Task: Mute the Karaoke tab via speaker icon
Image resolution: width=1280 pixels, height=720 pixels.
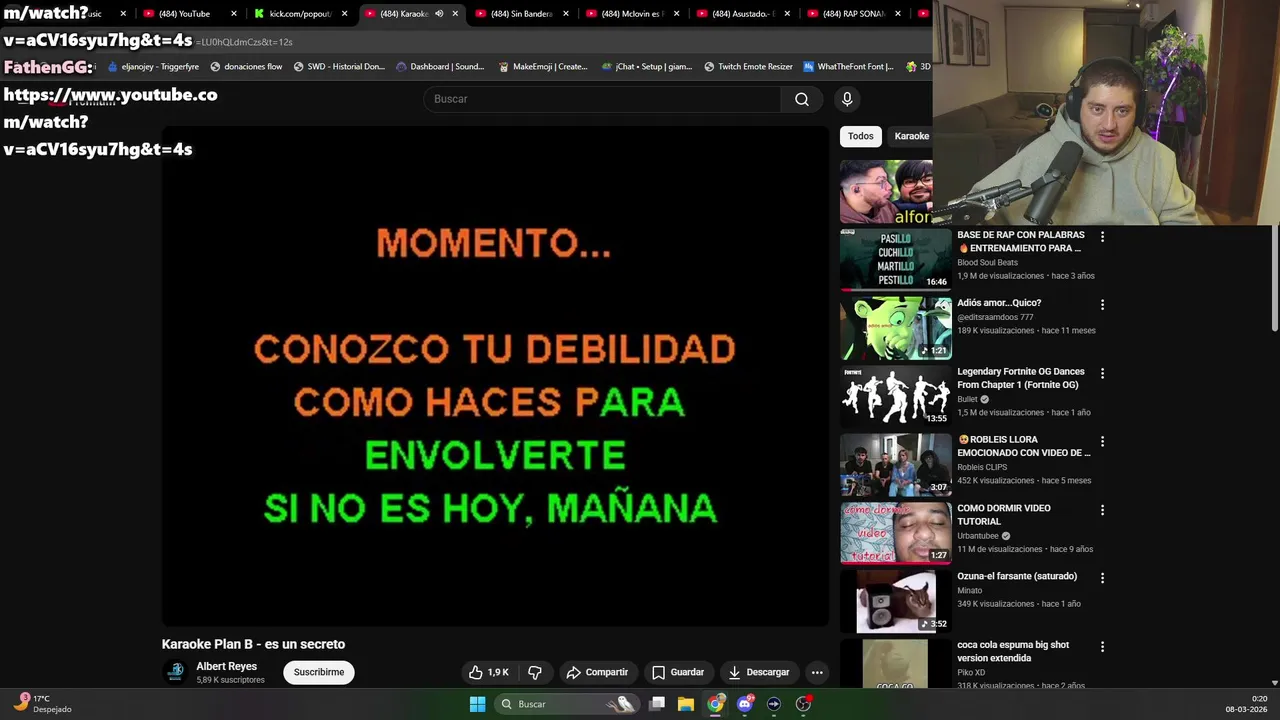Action: tap(439, 14)
